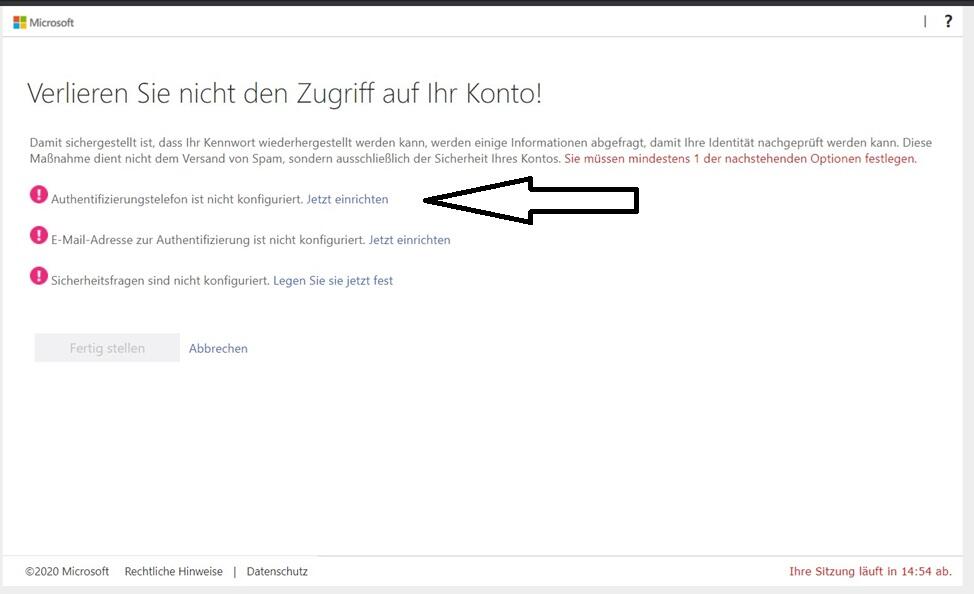The width and height of the screenshot is (974, 594).
Task: Click the Microsoft logo in header
Action: point(43,22)
